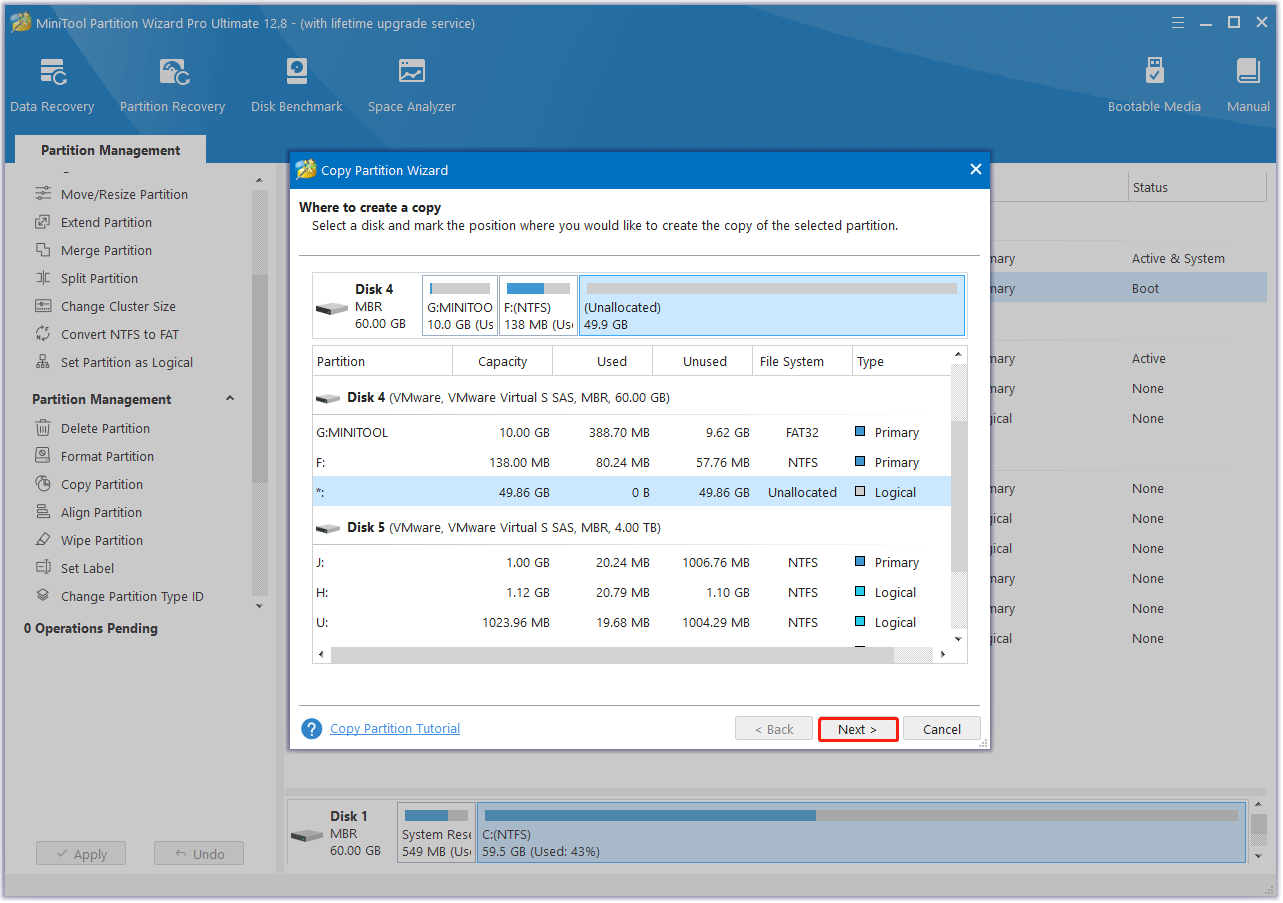Select Wipe Partition in sidebar
This screenshot has width=1283, height=903.
(x=102, y=540)
